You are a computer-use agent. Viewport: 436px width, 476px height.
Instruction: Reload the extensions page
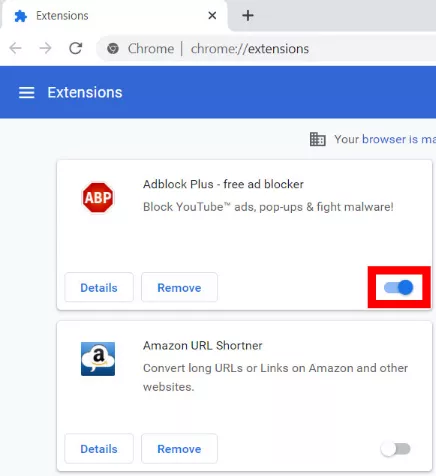pyautogui.click(x=76, y=48)
